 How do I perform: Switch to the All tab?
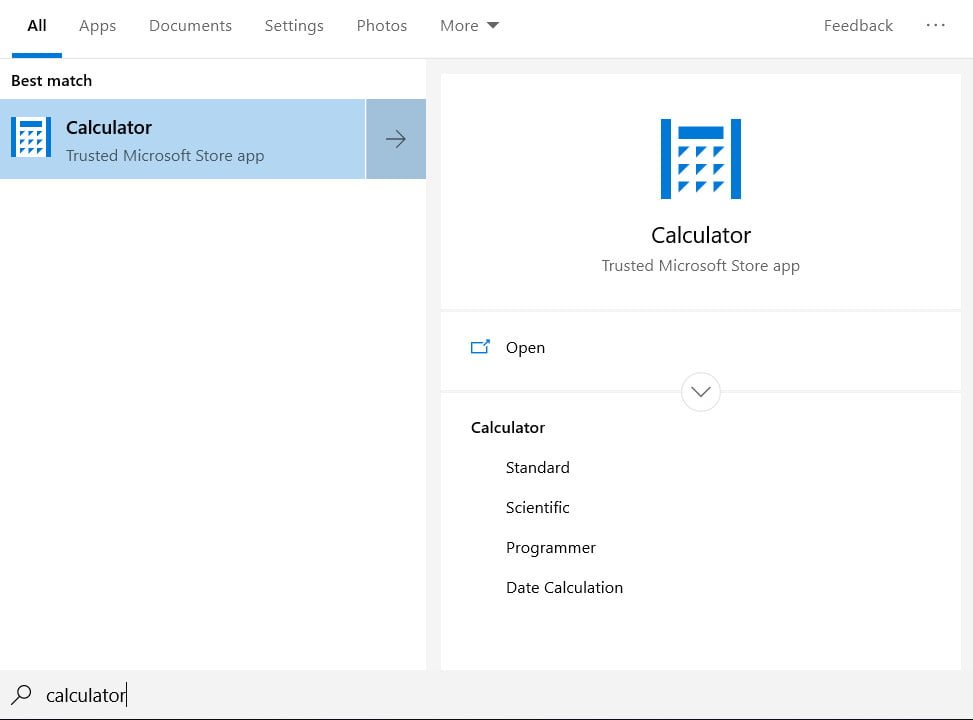coord(37,25)
